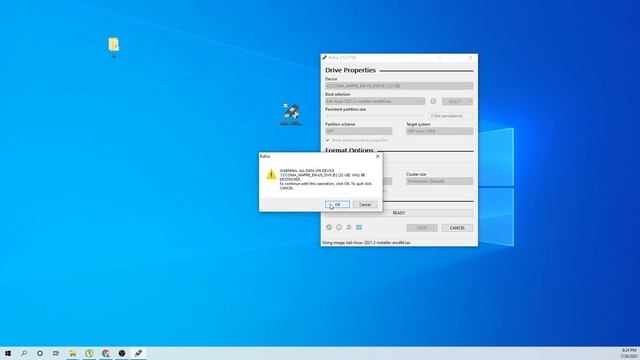Open Task View on taskbar
This screenshot has height=360, width=640.
56,353
